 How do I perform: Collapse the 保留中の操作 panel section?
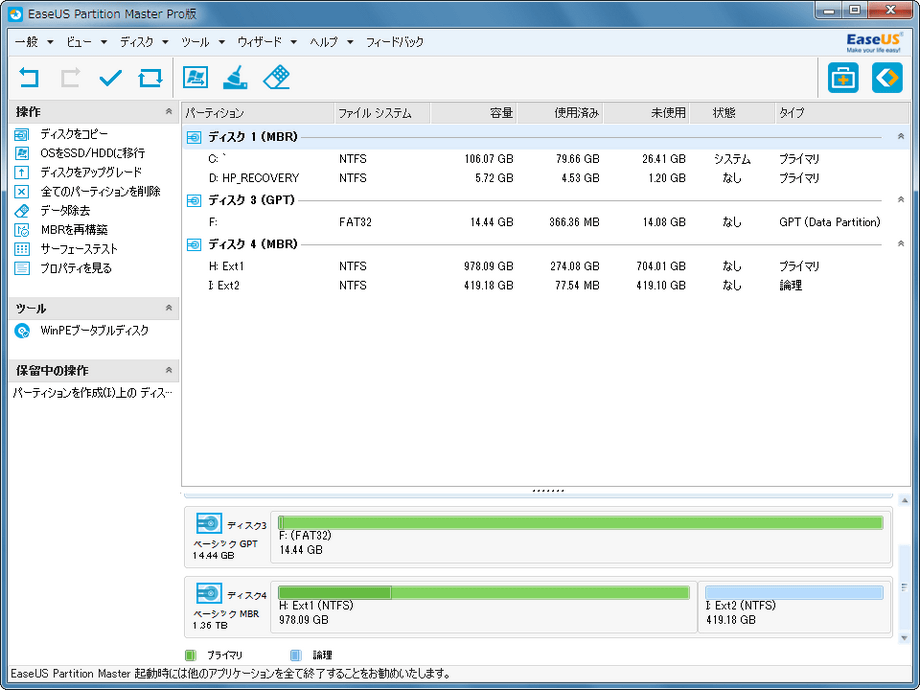(168, 370)
